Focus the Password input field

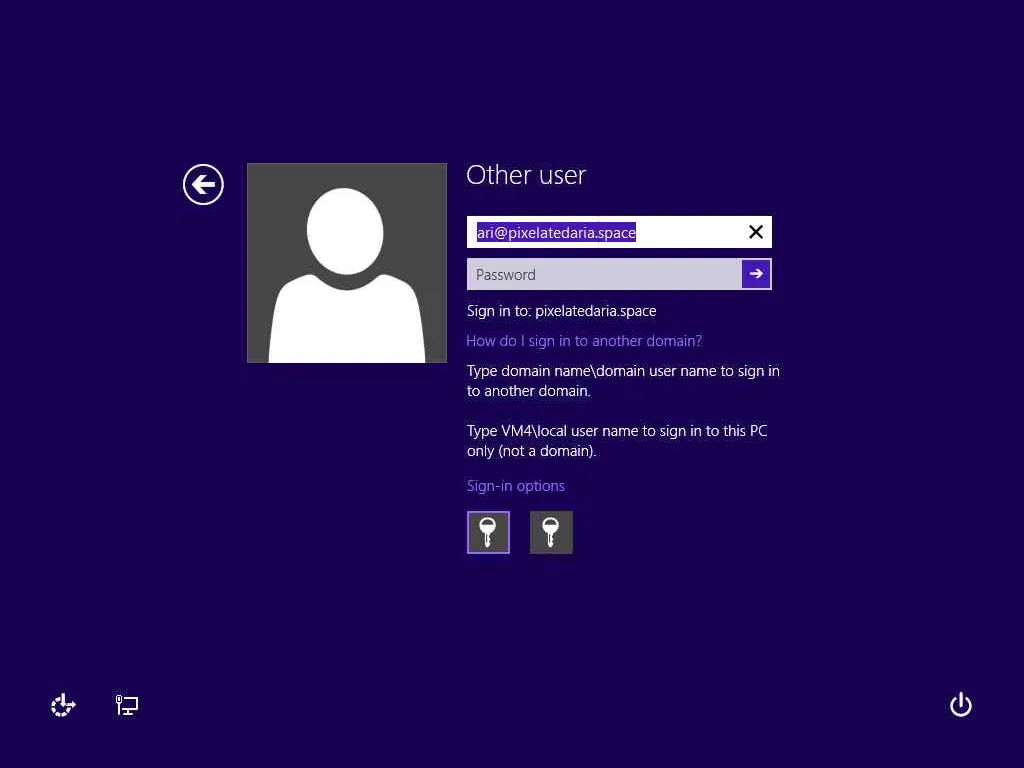tap(604, 274)
